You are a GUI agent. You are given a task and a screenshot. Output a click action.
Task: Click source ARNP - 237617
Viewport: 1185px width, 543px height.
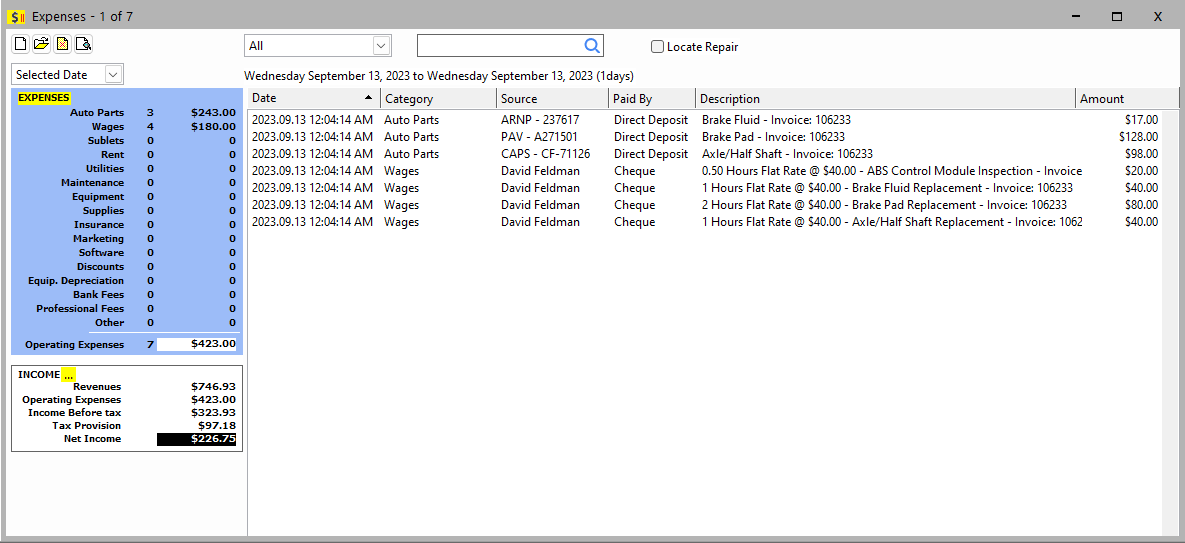tap(540, 119)
